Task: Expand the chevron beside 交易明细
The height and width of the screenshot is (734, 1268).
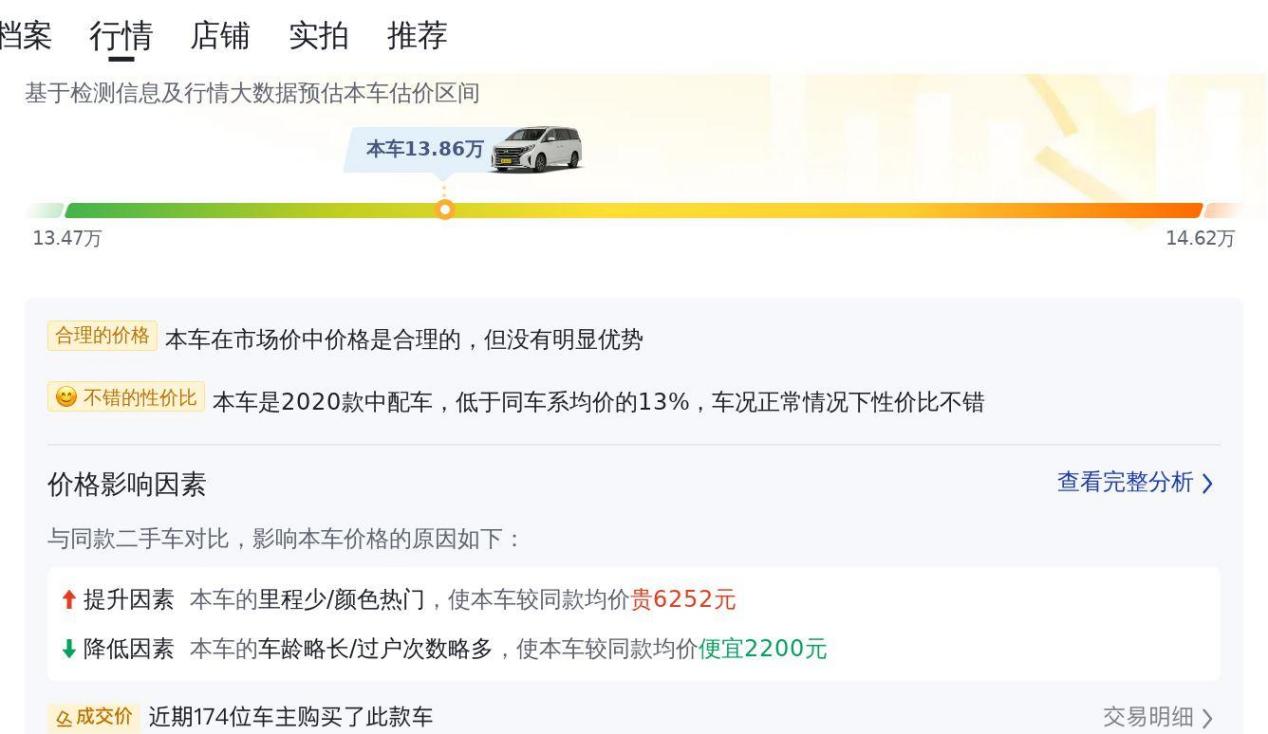Action: 1207,718
